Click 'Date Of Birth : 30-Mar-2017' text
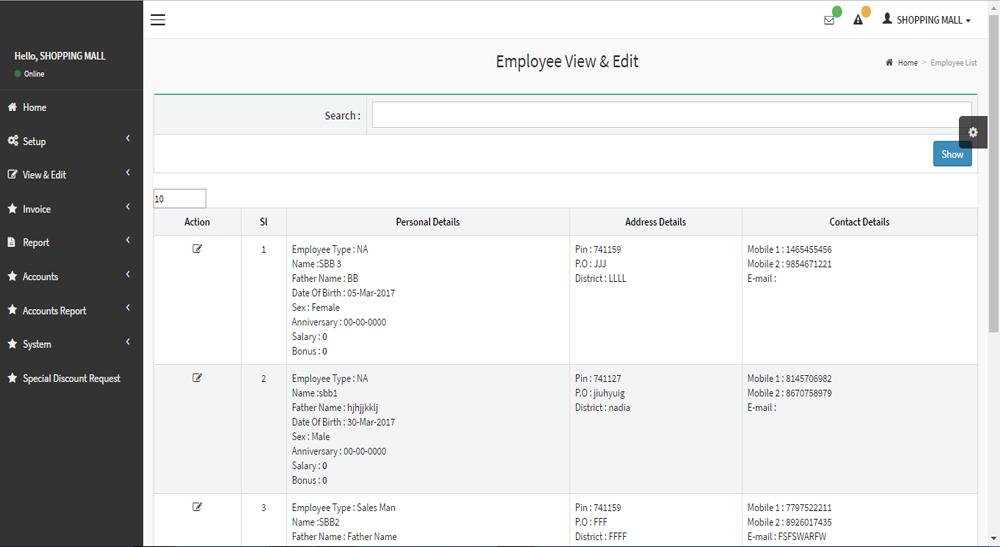The height and width of the screenshot is (547, 1000). [x=343, y=422]
